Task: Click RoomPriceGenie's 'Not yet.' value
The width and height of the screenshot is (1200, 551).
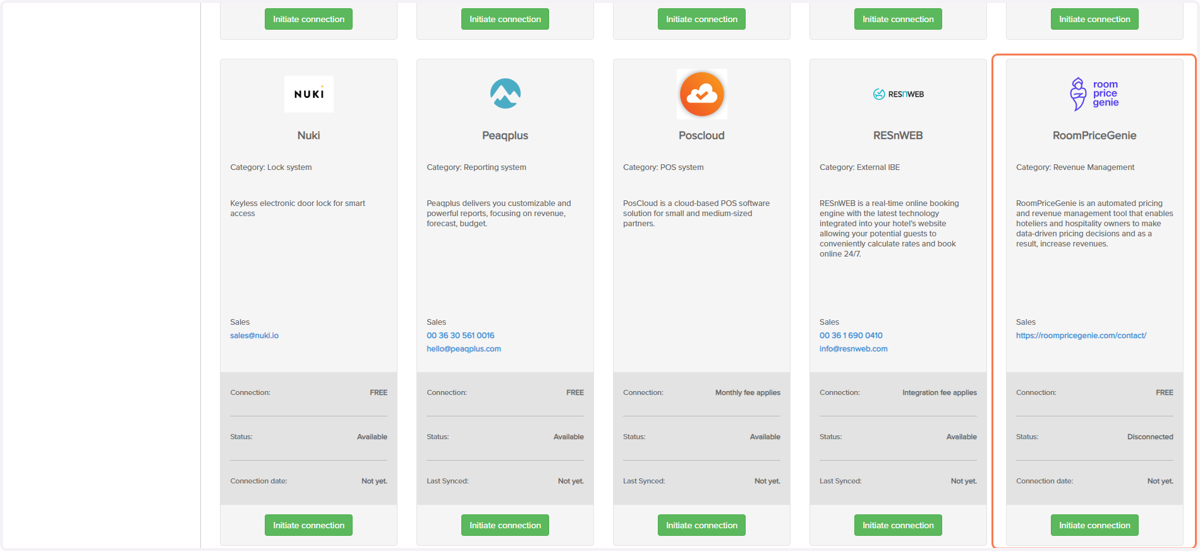Action: (x=1160, y=481)
